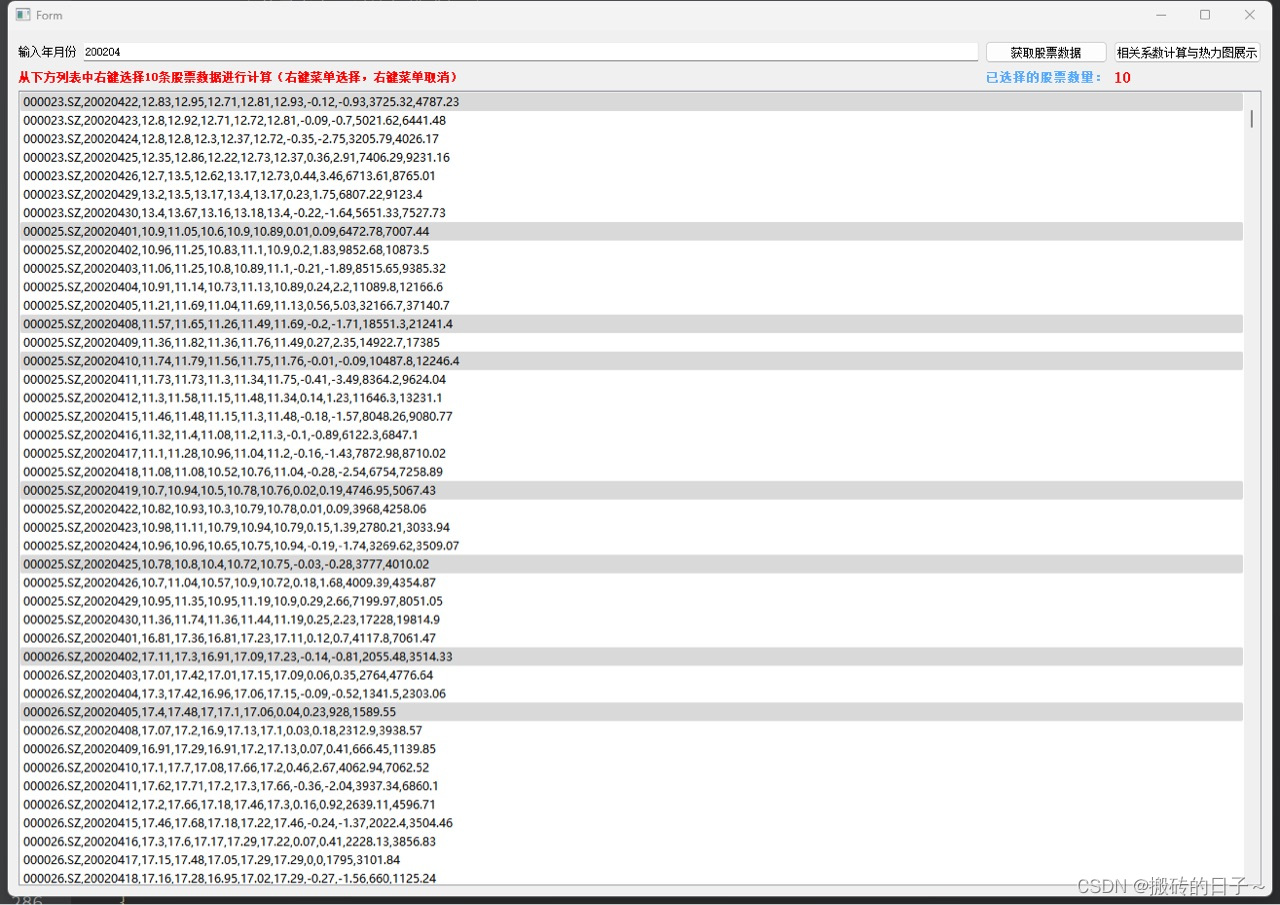Screen dimensions: 1280x905
Task: Select row 000025.SZ,20020410
Action: click(631, 361)
